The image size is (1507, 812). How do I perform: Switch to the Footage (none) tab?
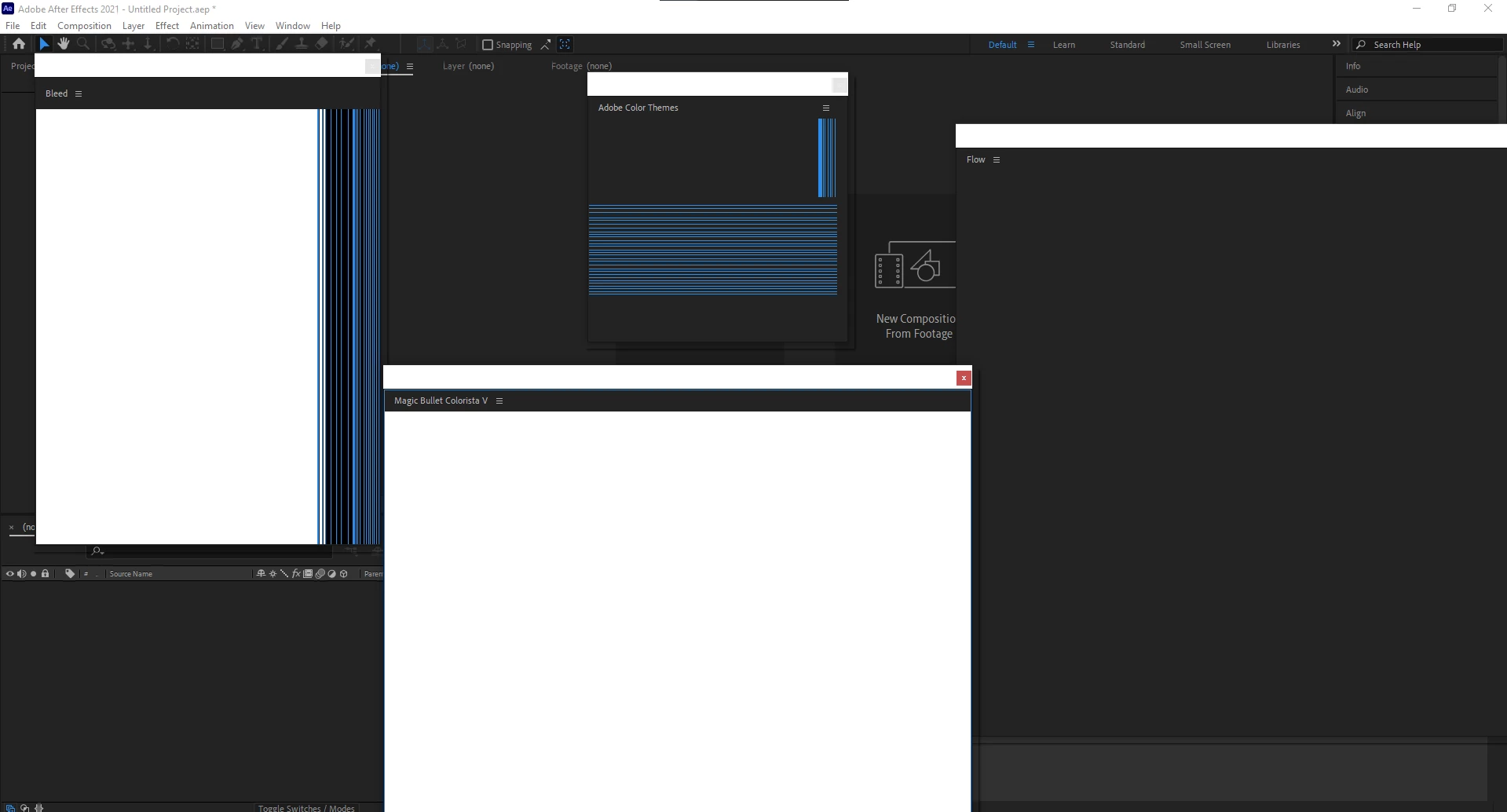pos(581,66)
